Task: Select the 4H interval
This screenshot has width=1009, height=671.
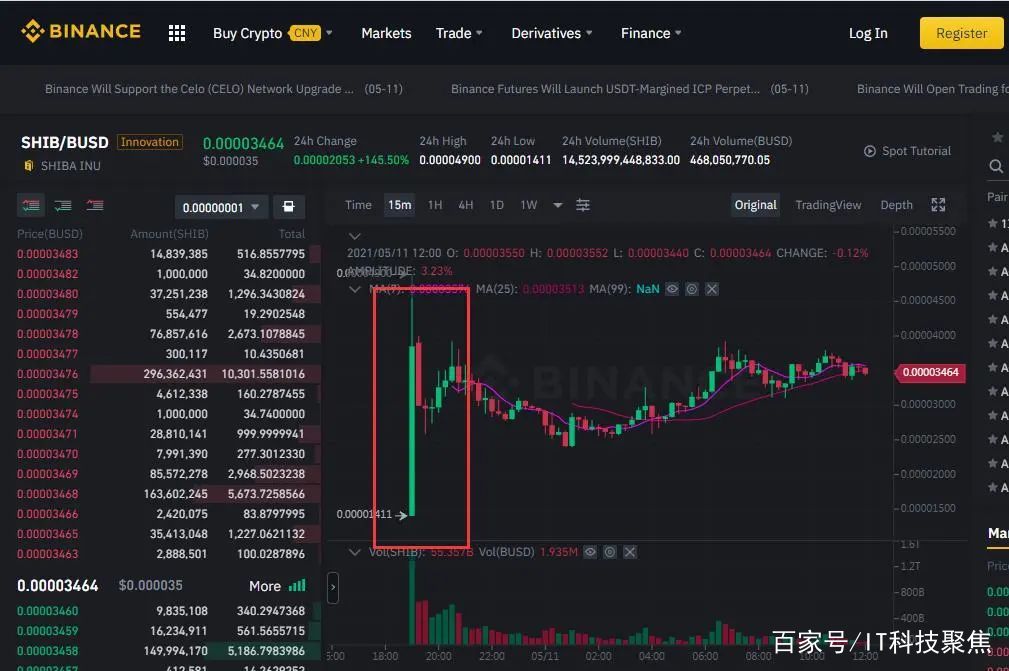Action: tap(466, 205)
